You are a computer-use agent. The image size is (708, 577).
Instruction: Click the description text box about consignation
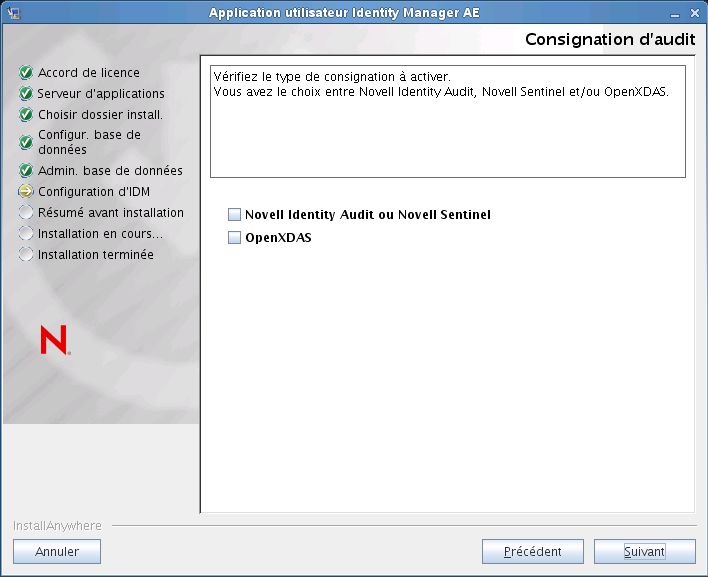tap(448, 121)
